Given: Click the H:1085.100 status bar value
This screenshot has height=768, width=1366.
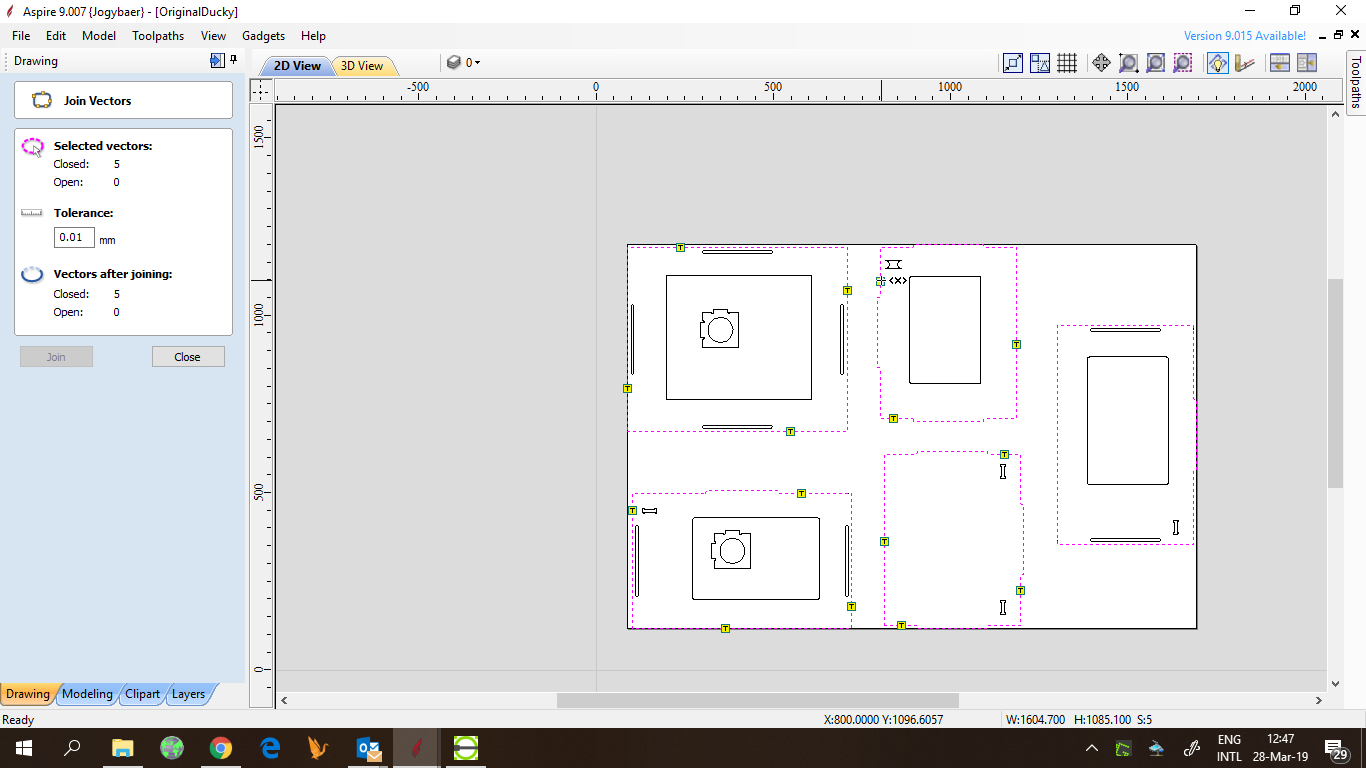Looking at the screenshot, I should pyautogui.click(x=1103, y=720).
